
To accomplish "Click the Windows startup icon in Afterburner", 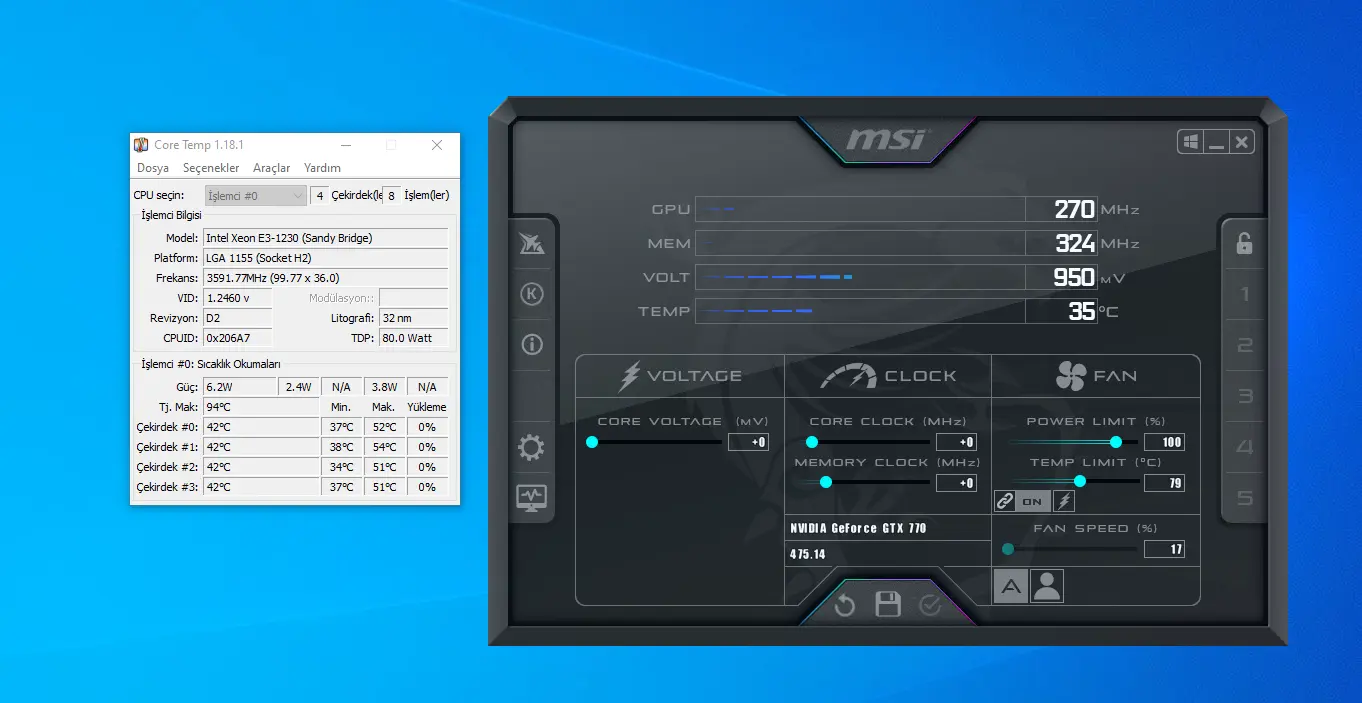I will [x=1191, y=142].
